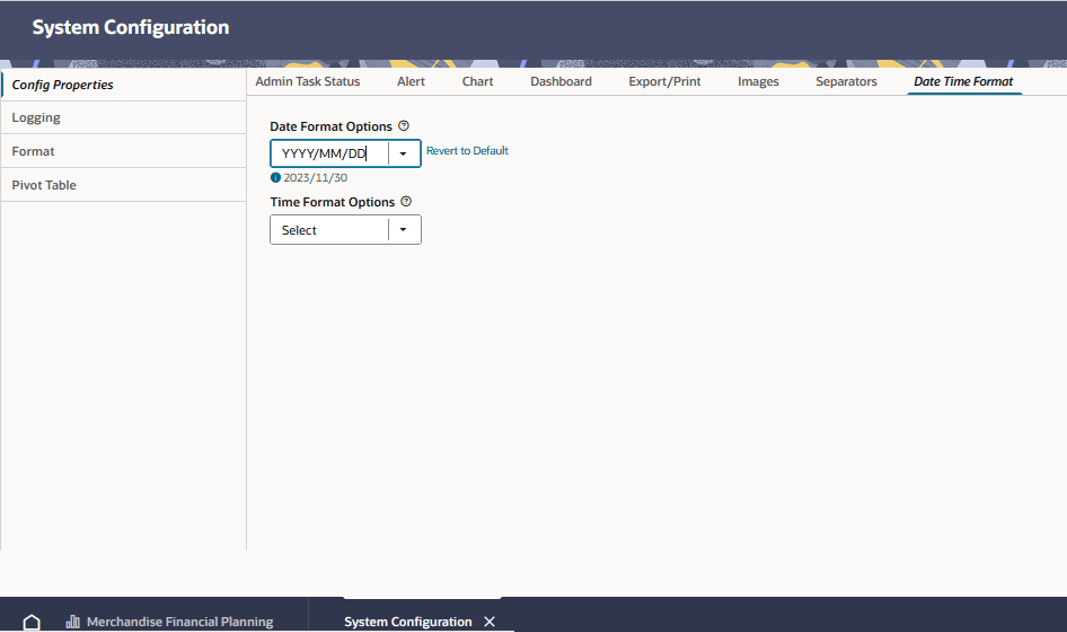Click the Time Format Options label

pos(332,202)
